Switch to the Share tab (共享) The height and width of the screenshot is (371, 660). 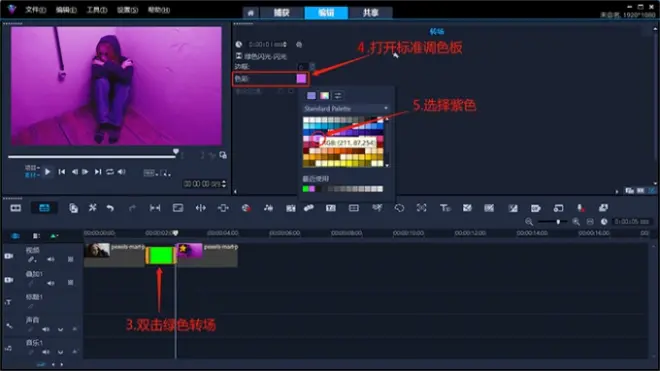[370, 13]
